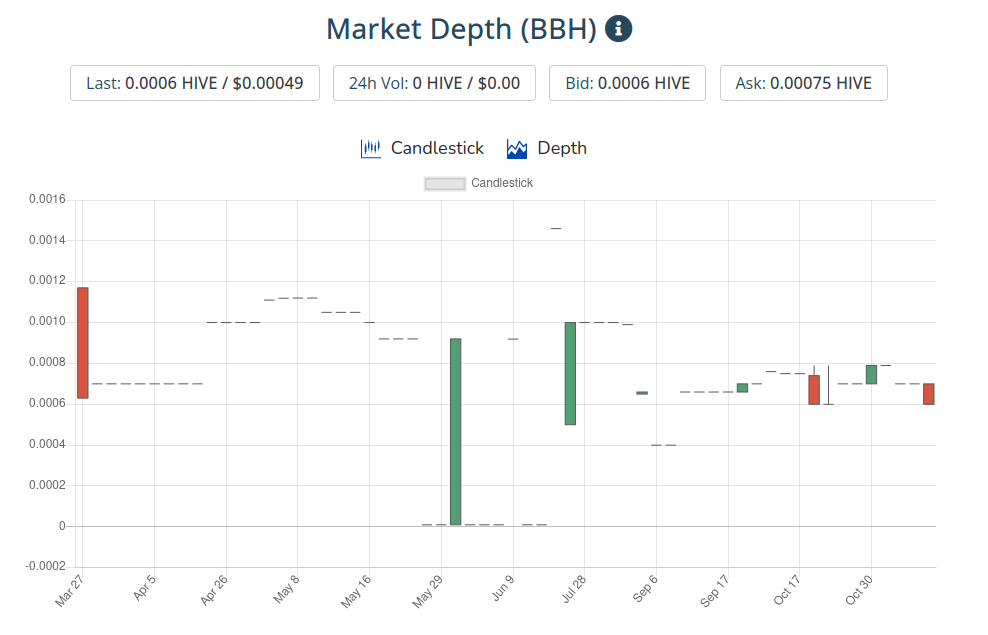Select the tall green candle starting at zero

456,432
